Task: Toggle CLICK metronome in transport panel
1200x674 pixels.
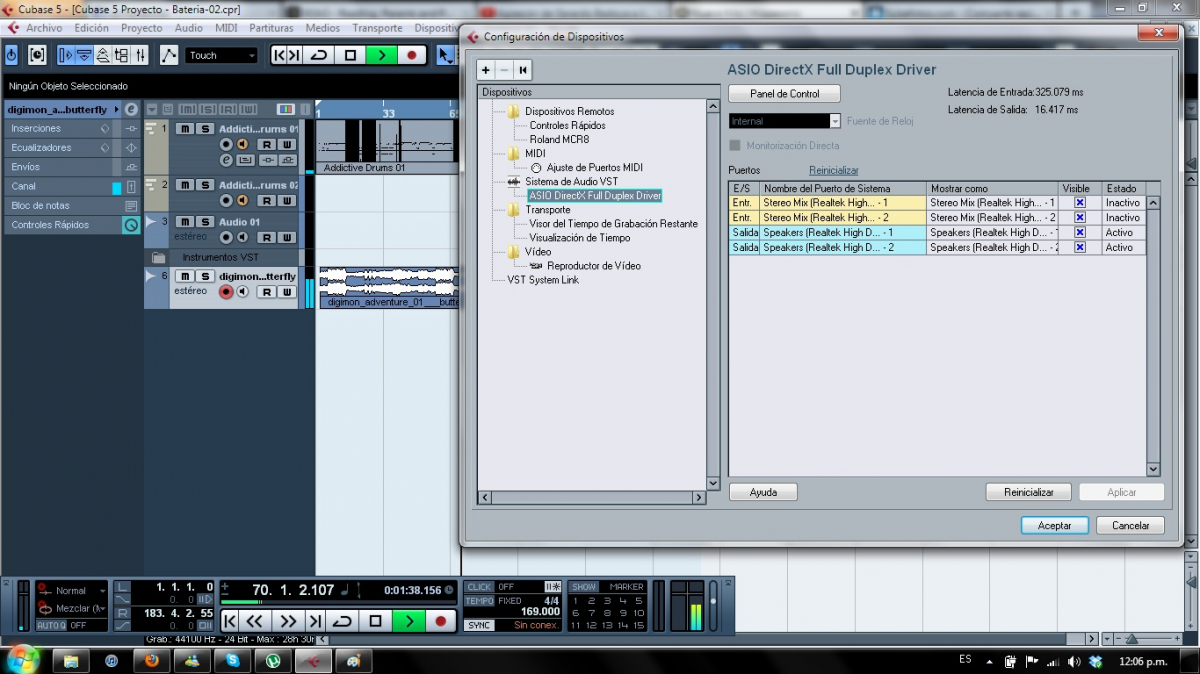Action: coord(480,587)
